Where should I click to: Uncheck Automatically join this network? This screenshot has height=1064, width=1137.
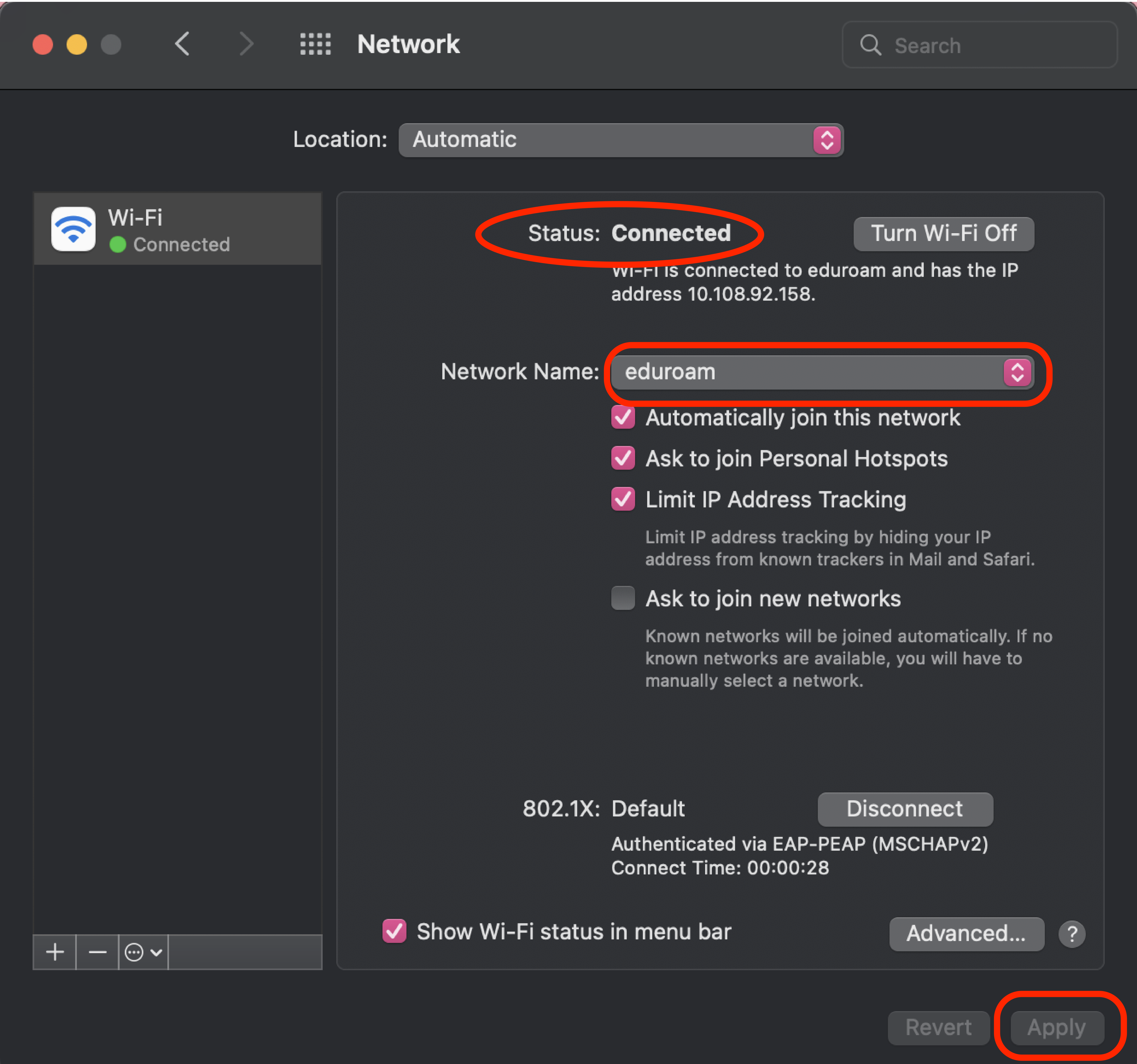point(623,418)
